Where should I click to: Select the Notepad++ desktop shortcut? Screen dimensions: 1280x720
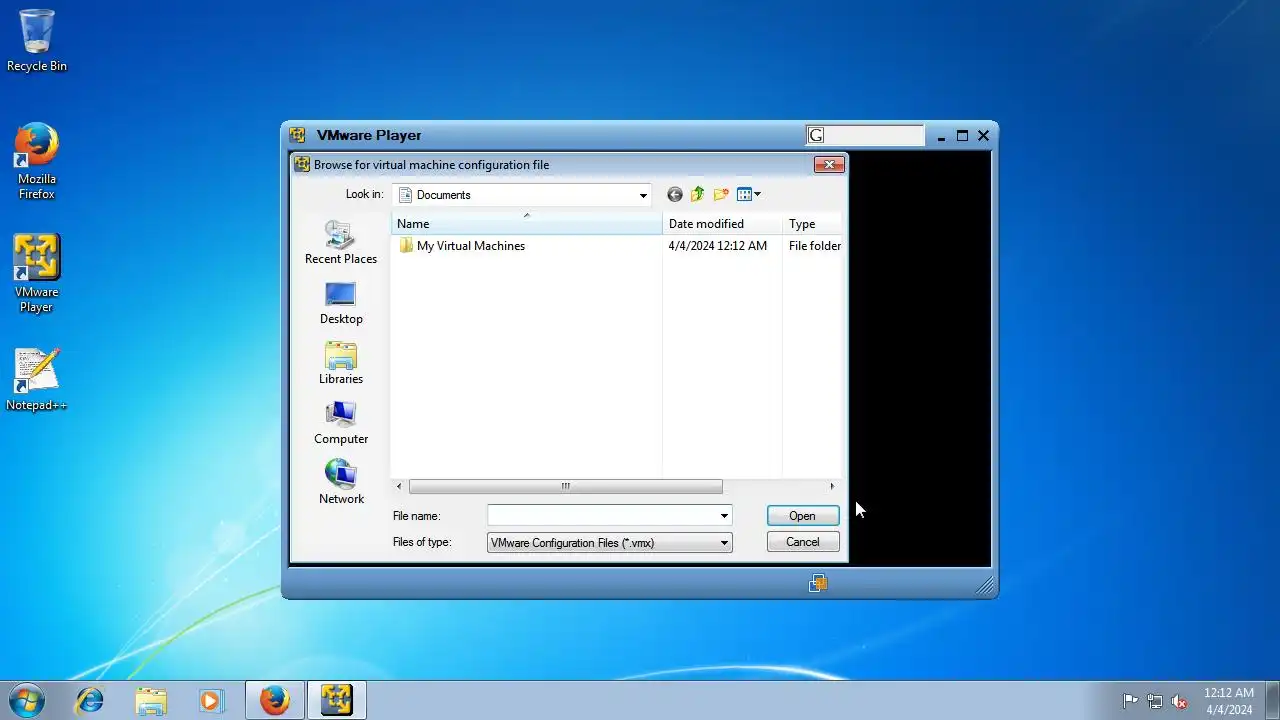[x=37, y=380]
